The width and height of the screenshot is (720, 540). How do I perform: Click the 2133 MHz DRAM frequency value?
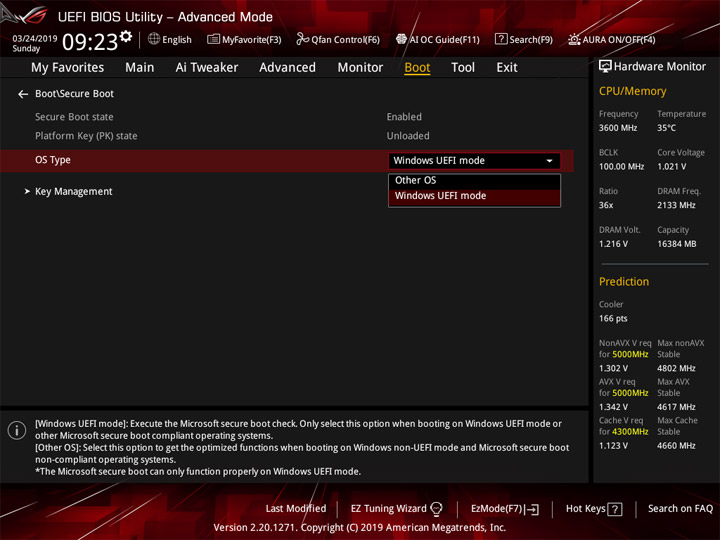[676, 205]
